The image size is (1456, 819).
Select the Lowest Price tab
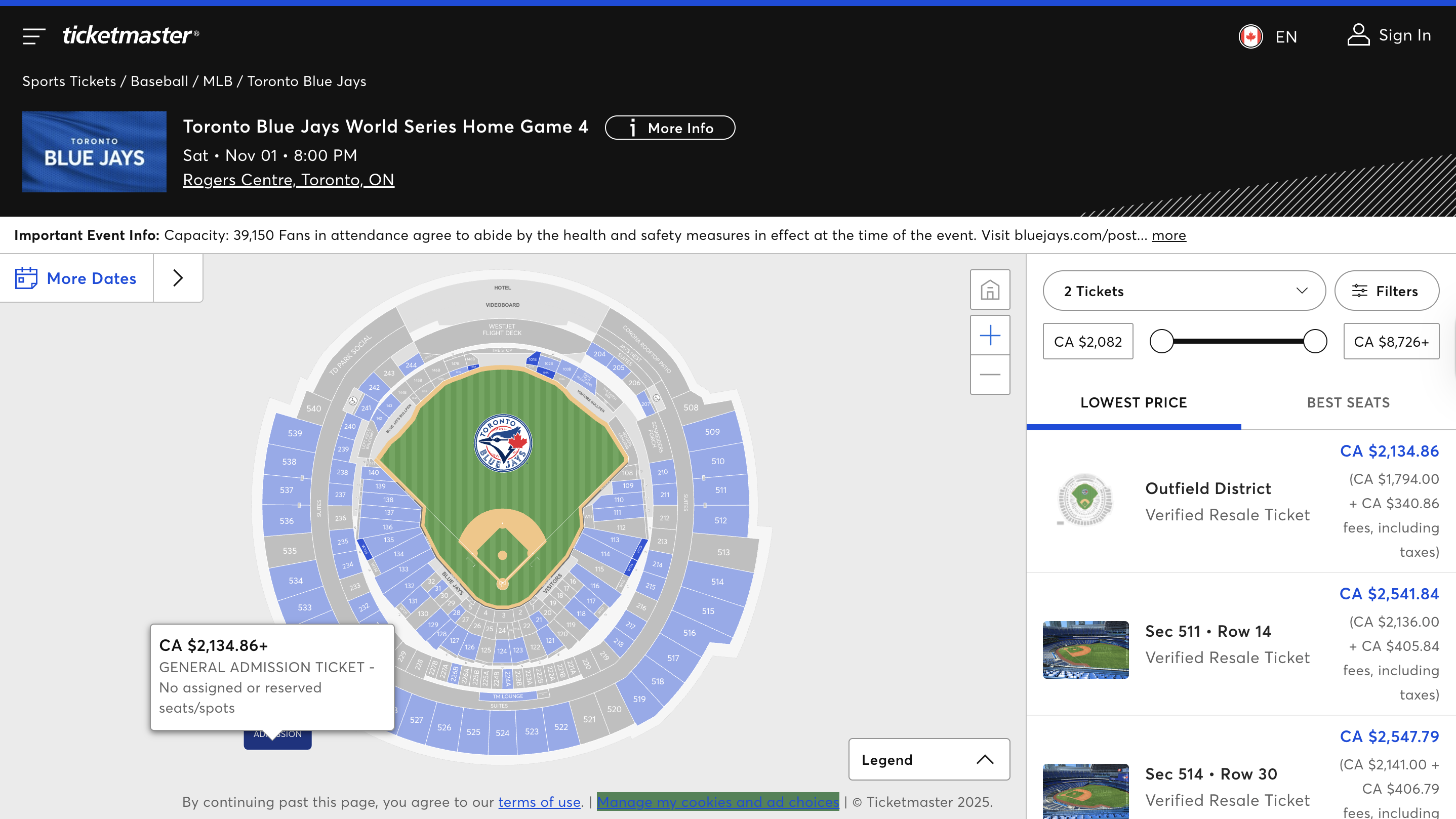pyautogui.click(x=1134, y=402)
